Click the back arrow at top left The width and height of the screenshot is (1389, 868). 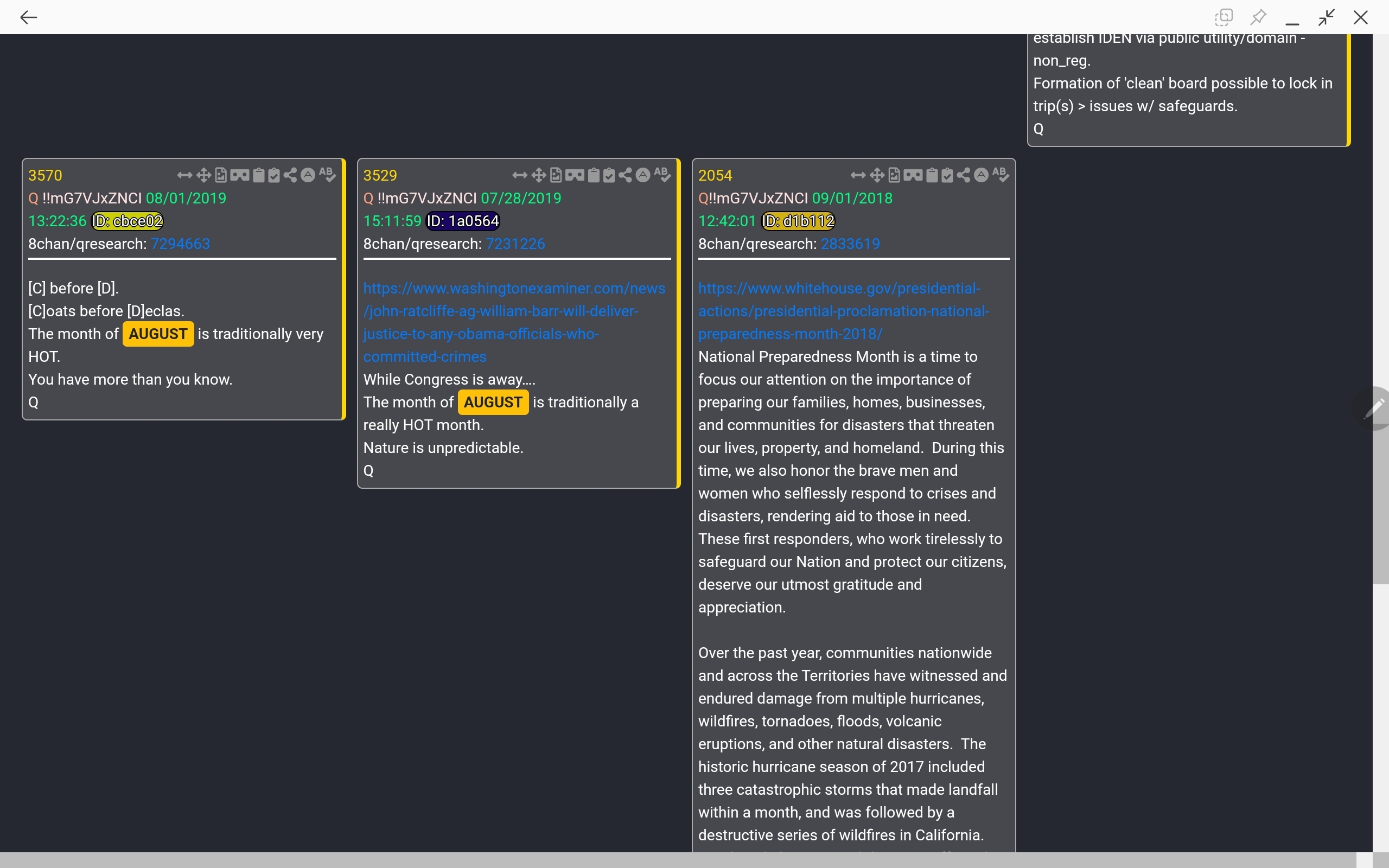pyautogui.click(x=28, y=17)
